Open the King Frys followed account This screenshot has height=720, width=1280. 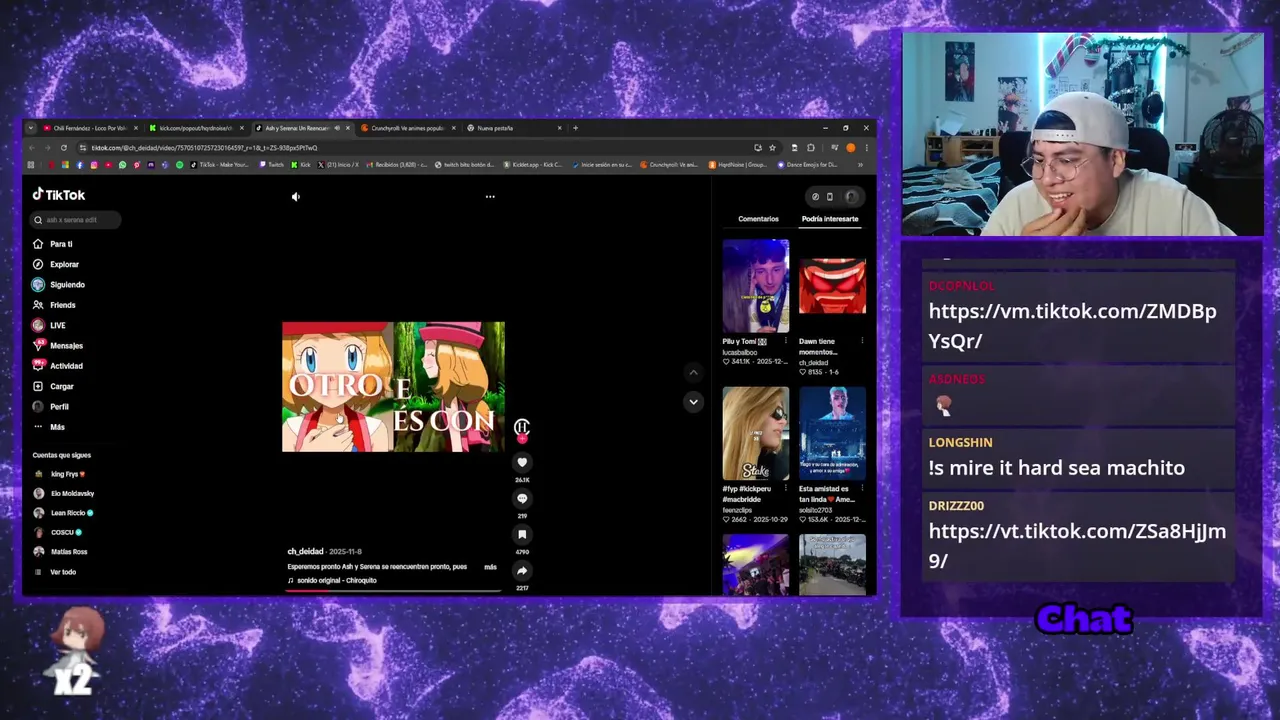[x=60, y=474]
